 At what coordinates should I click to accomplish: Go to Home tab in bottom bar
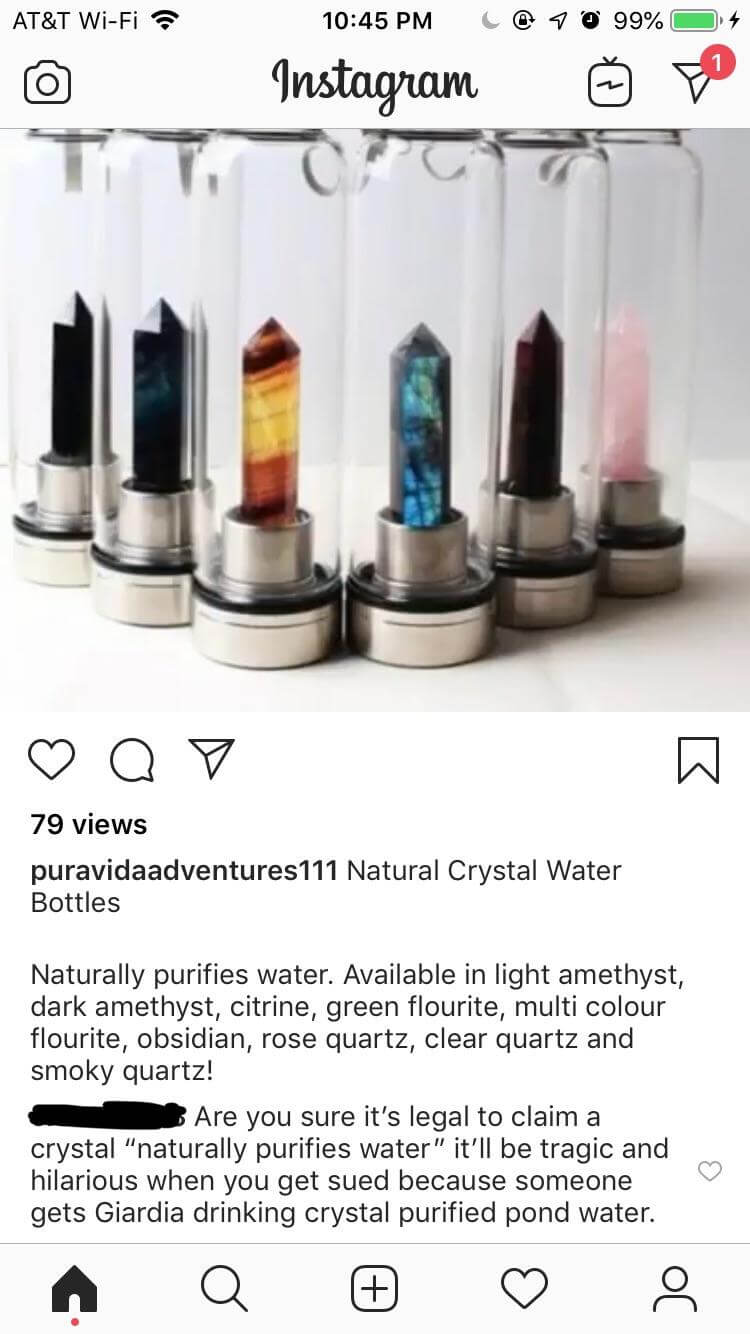click(75, 1289)
